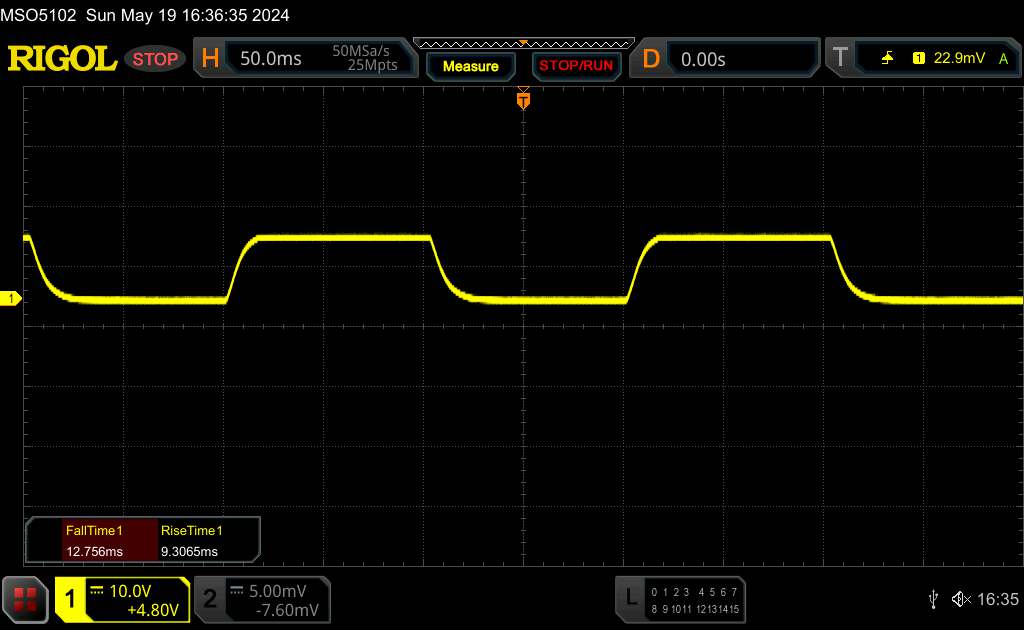
Task: Select channel 1 10.0V scale
Action: coord(130,591)
